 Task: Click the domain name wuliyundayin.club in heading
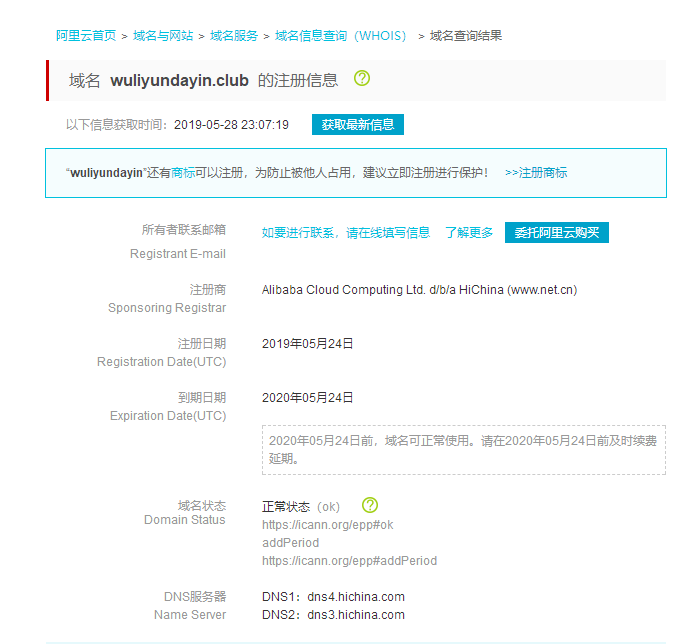click(x=179, y=80)
